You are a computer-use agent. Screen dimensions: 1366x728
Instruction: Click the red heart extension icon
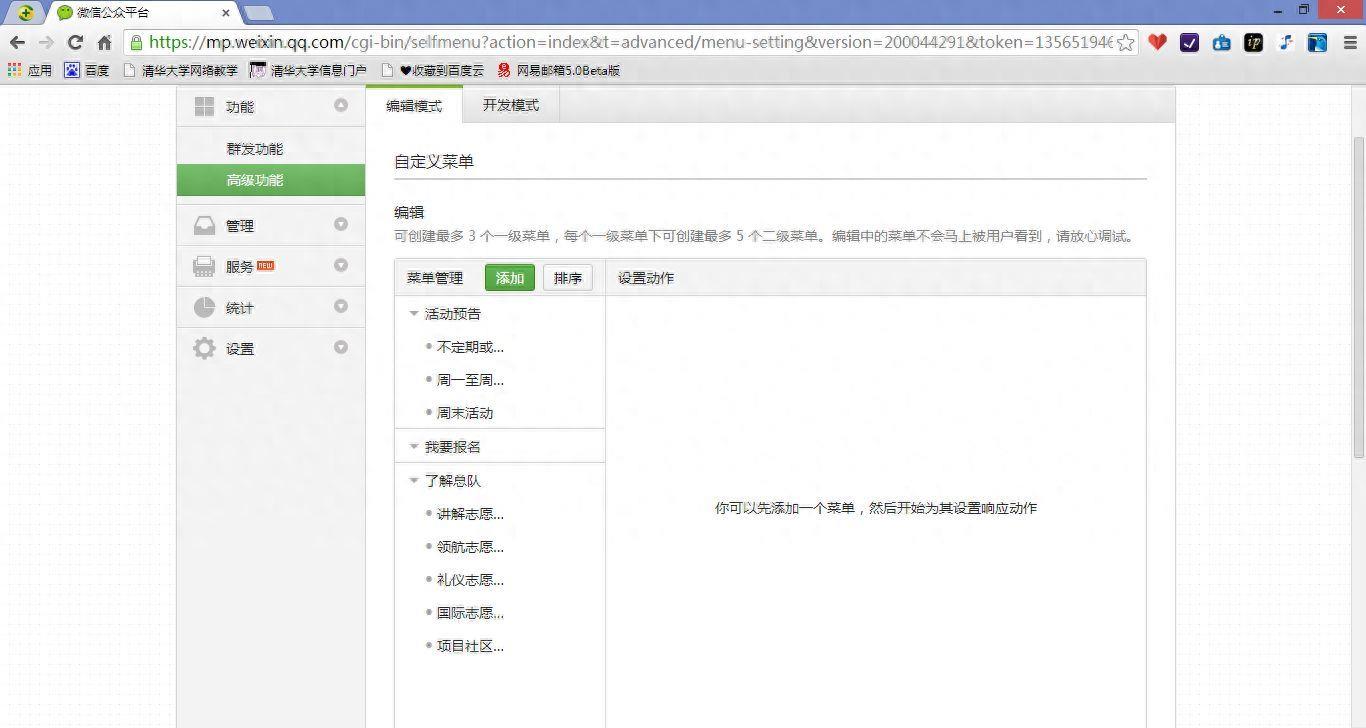[x=1157, y=42]
